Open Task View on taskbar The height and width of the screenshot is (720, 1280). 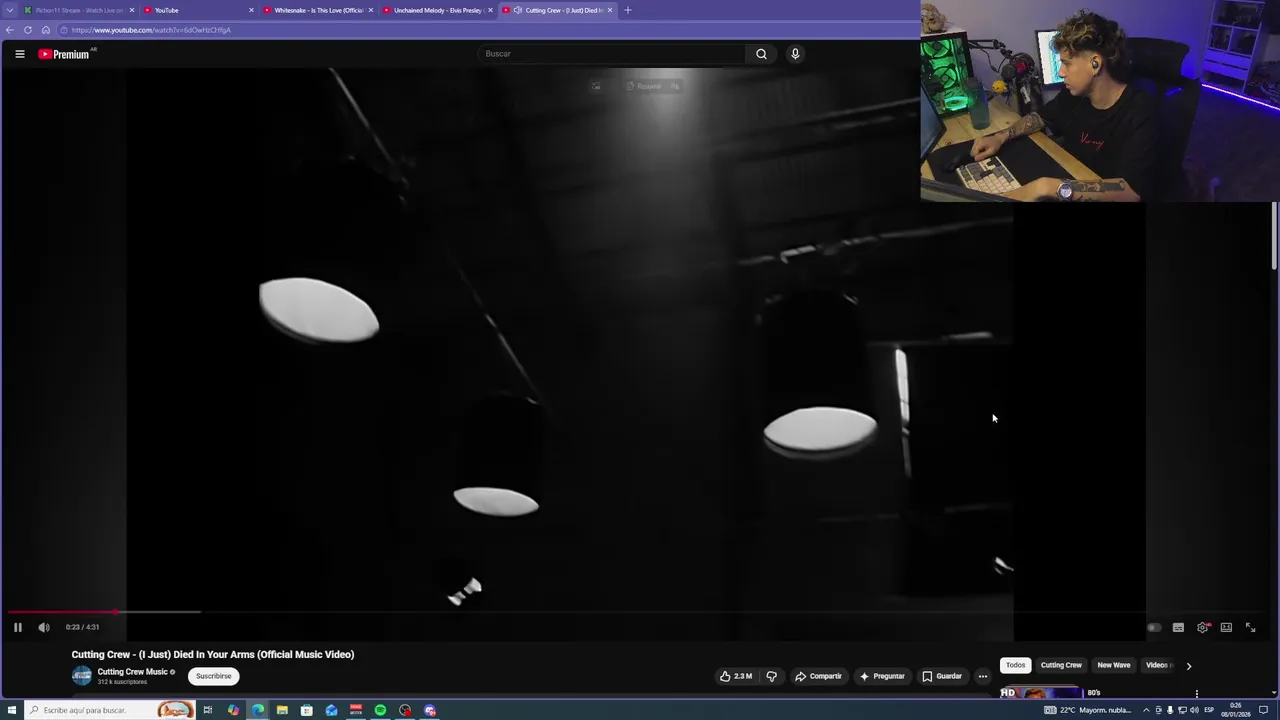tap(208, 710)
